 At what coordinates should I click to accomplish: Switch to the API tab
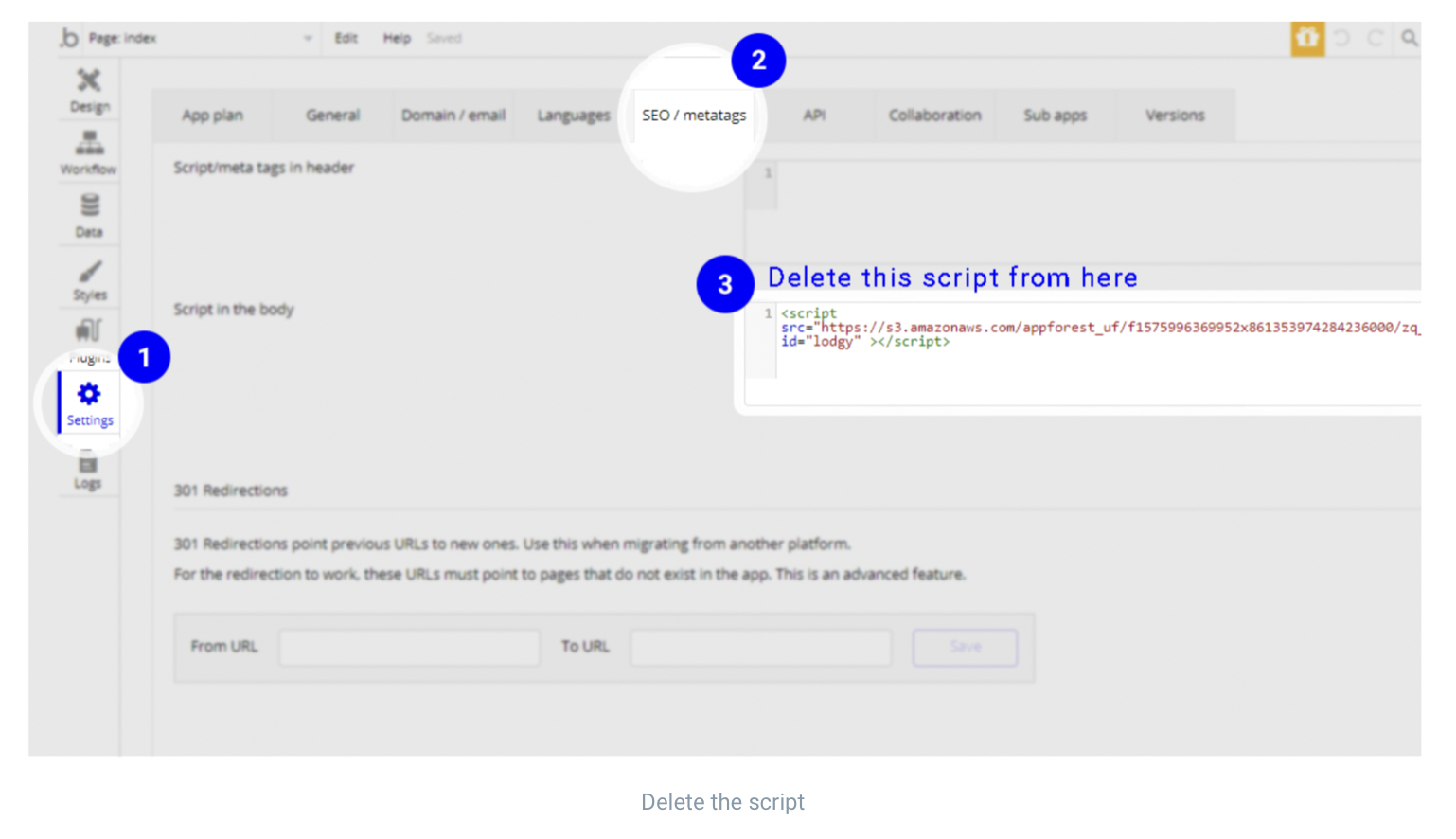pyautogui.click(x=814, y=116)
